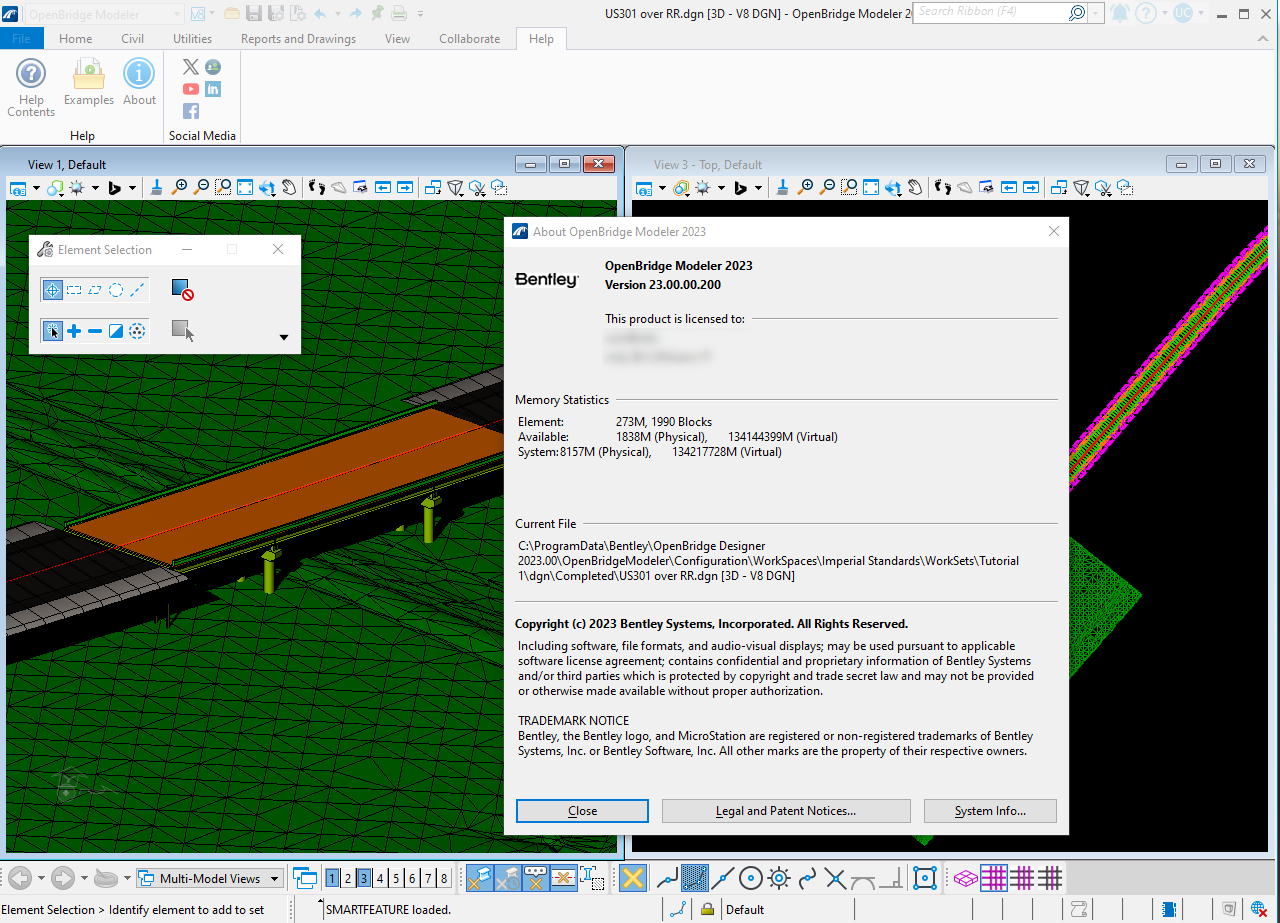Choose Line selection method in Element Selection

point(137,290)
